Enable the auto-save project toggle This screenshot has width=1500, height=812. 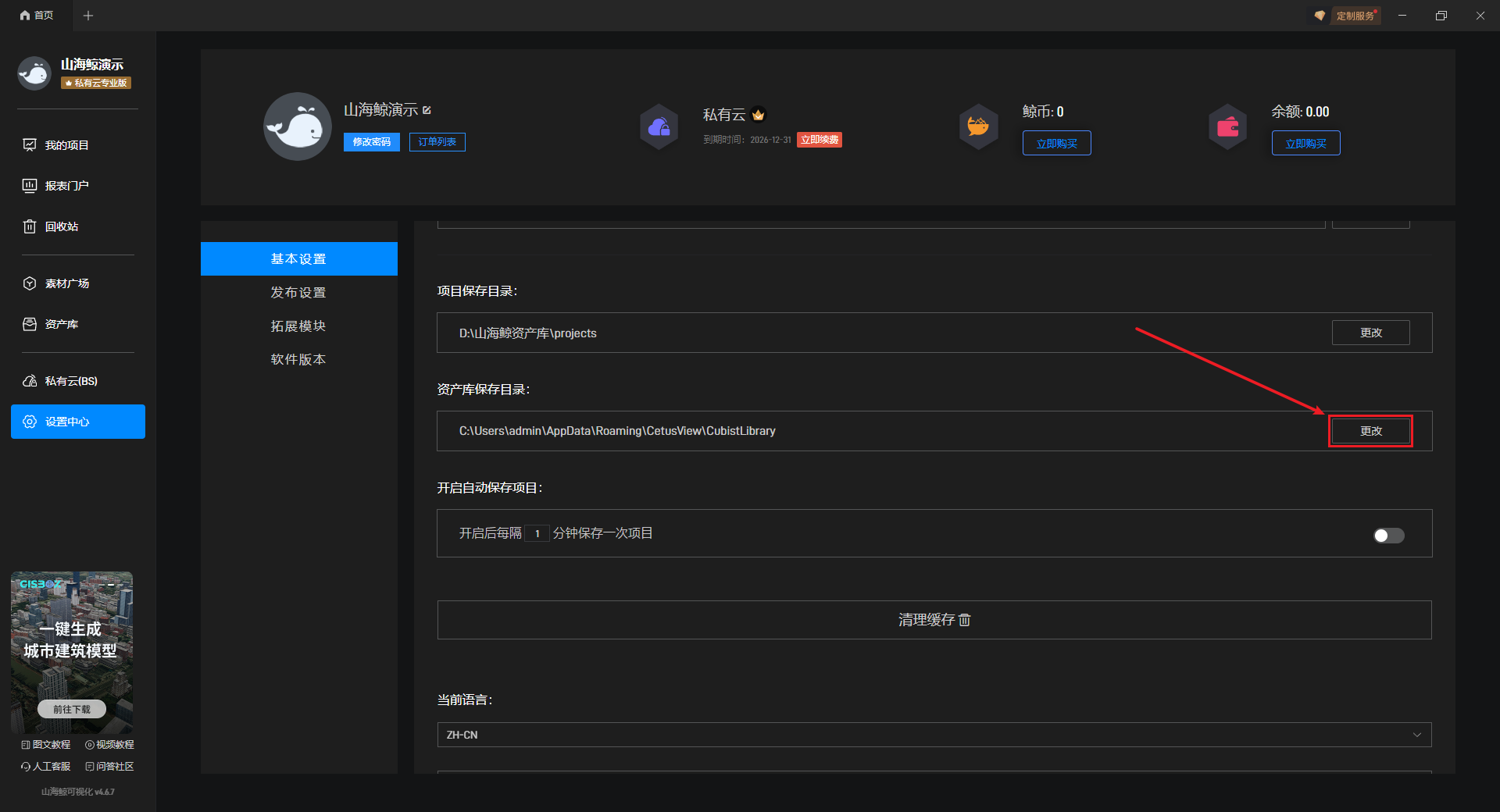[x=1388, y=535]
